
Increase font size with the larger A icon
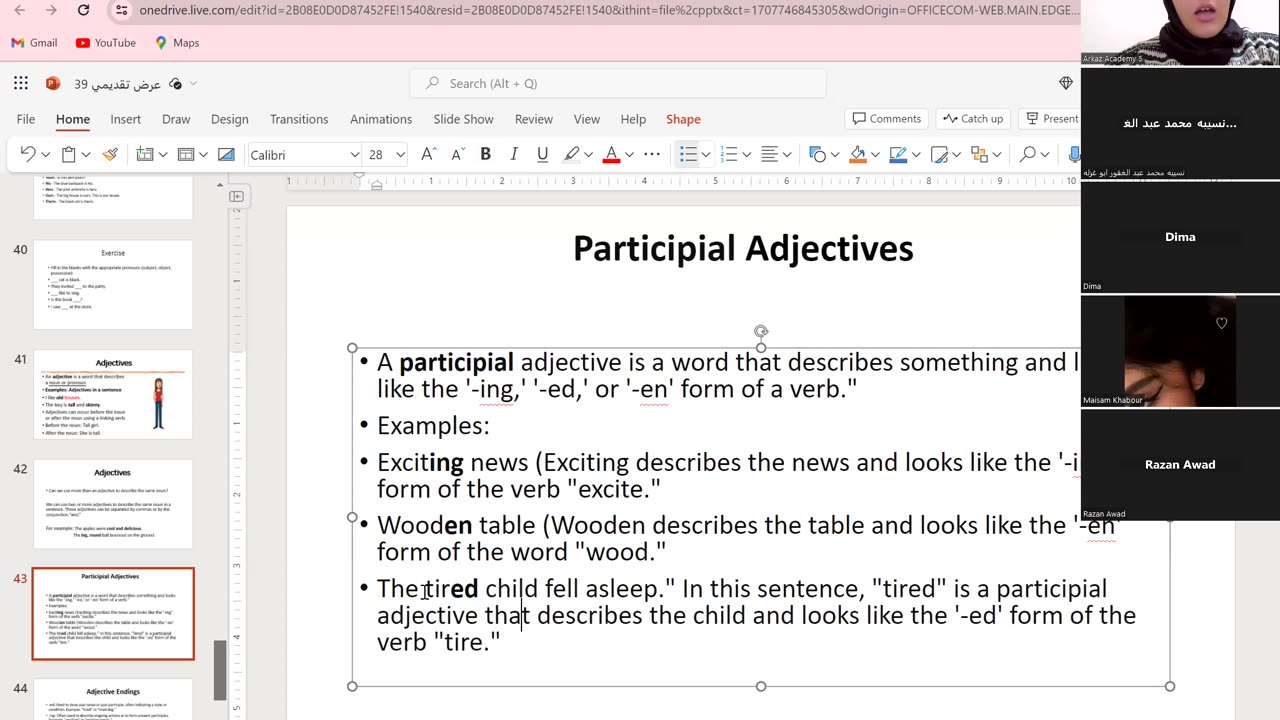428,155
